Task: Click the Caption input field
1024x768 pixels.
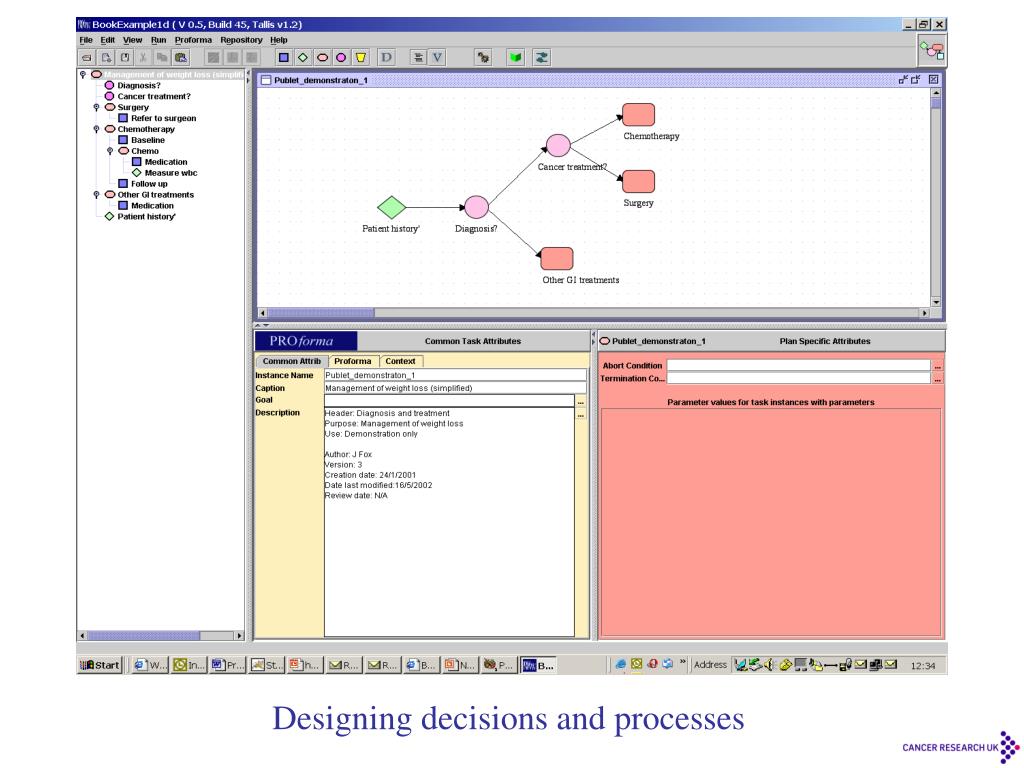Action: [x=454, y=388]
